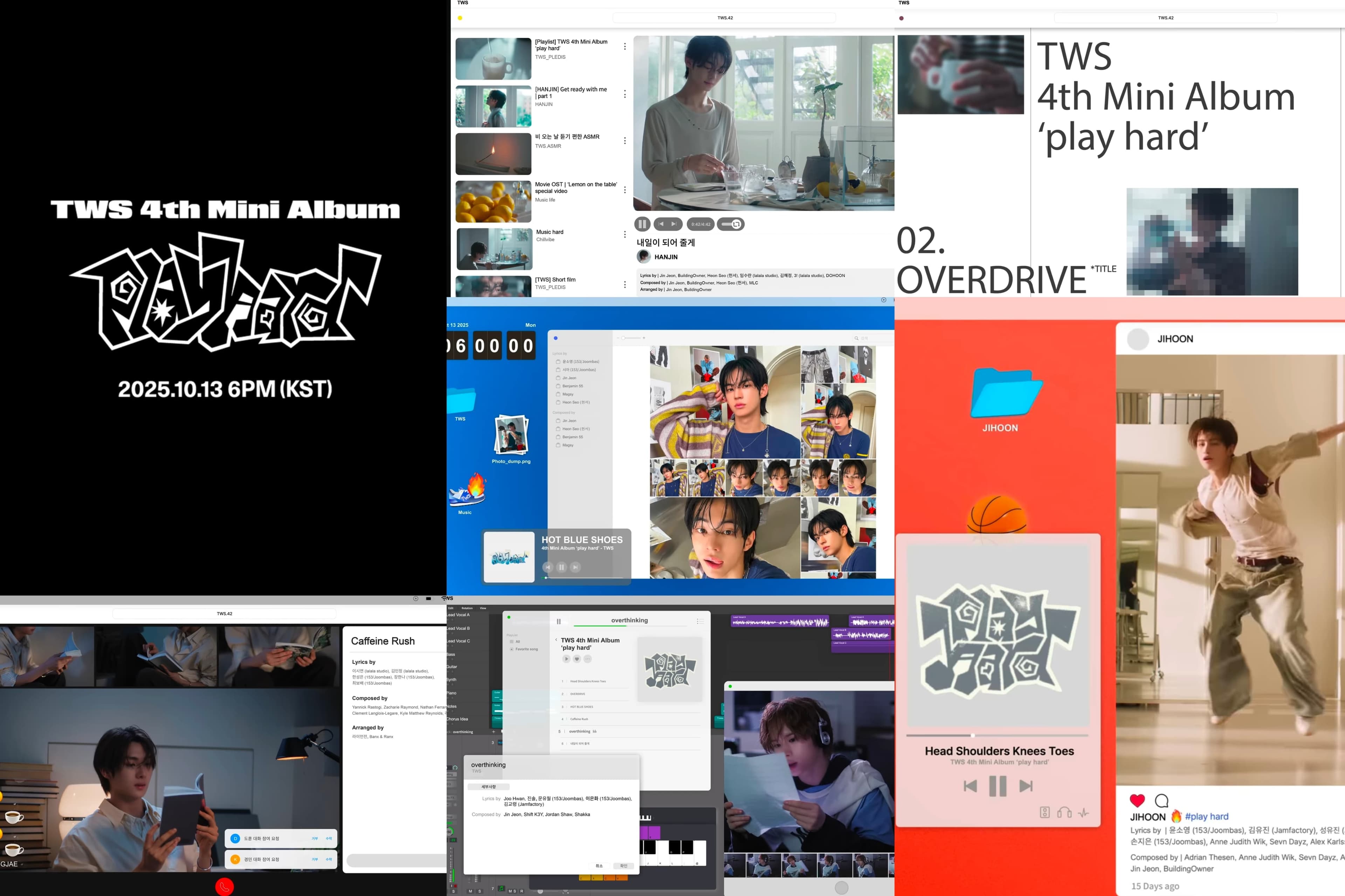
Task: Click the #play hard hashtag link
Action: [x=1206, y=817]
